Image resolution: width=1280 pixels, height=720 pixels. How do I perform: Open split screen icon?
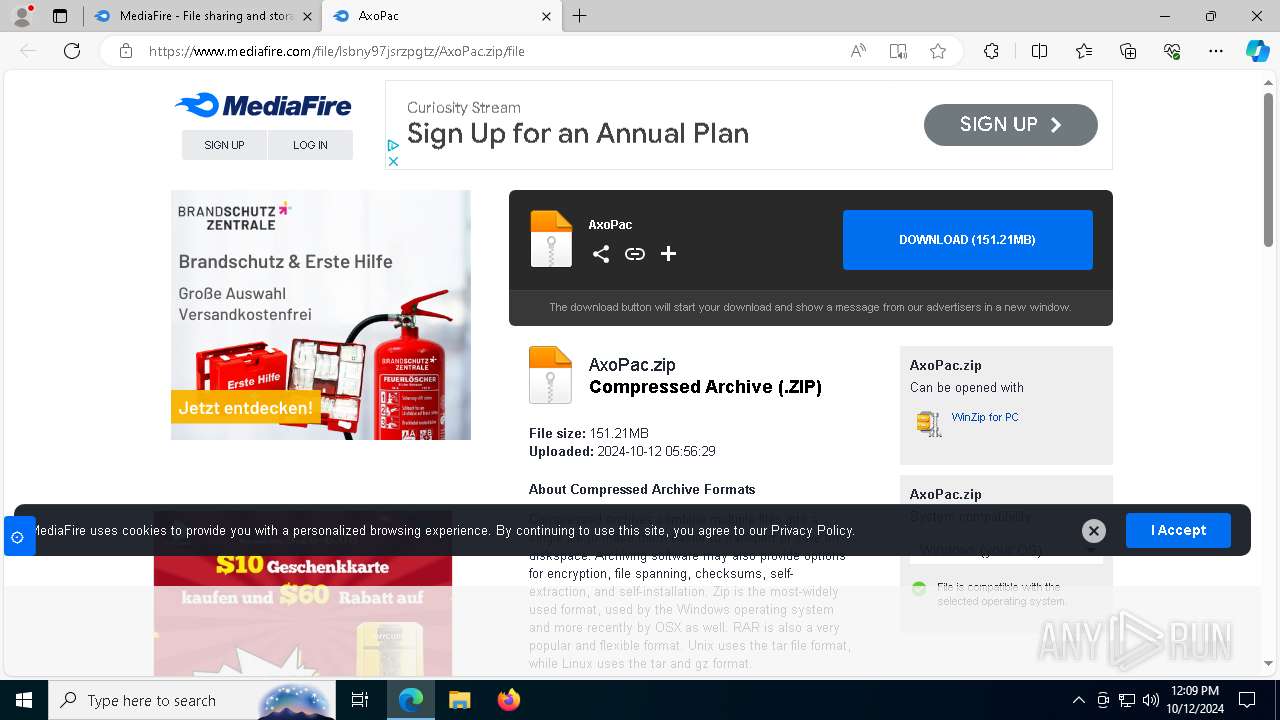pyautogui.click(x=1039, y=51)
